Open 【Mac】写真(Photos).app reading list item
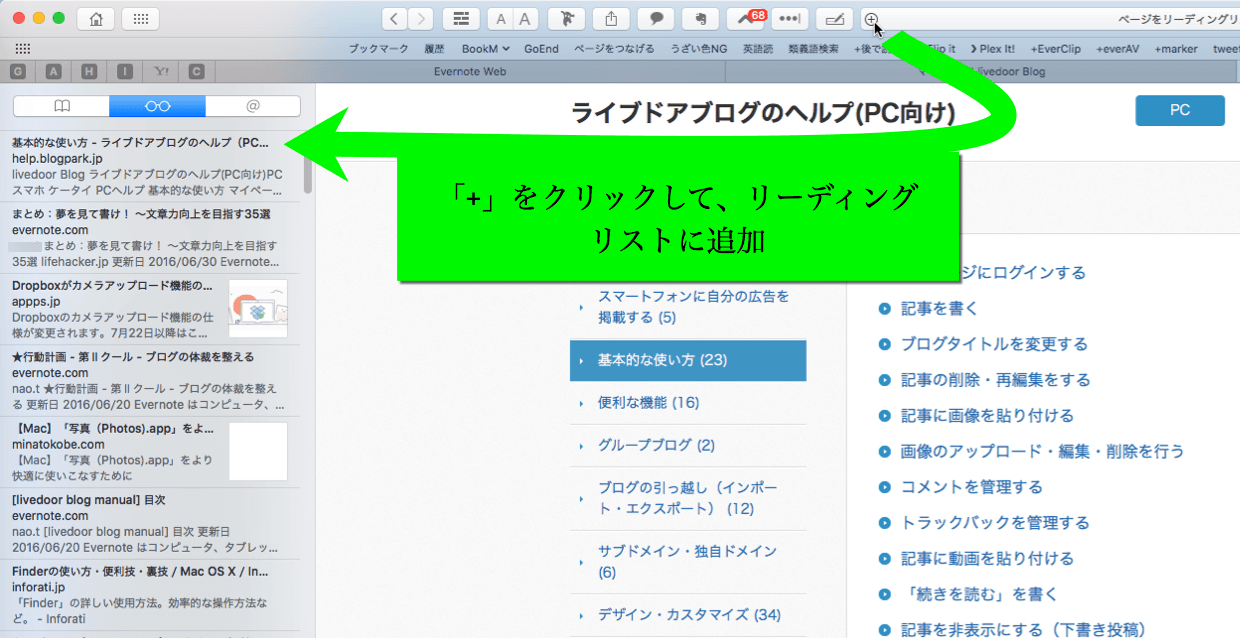 click(x=150, y=450)
